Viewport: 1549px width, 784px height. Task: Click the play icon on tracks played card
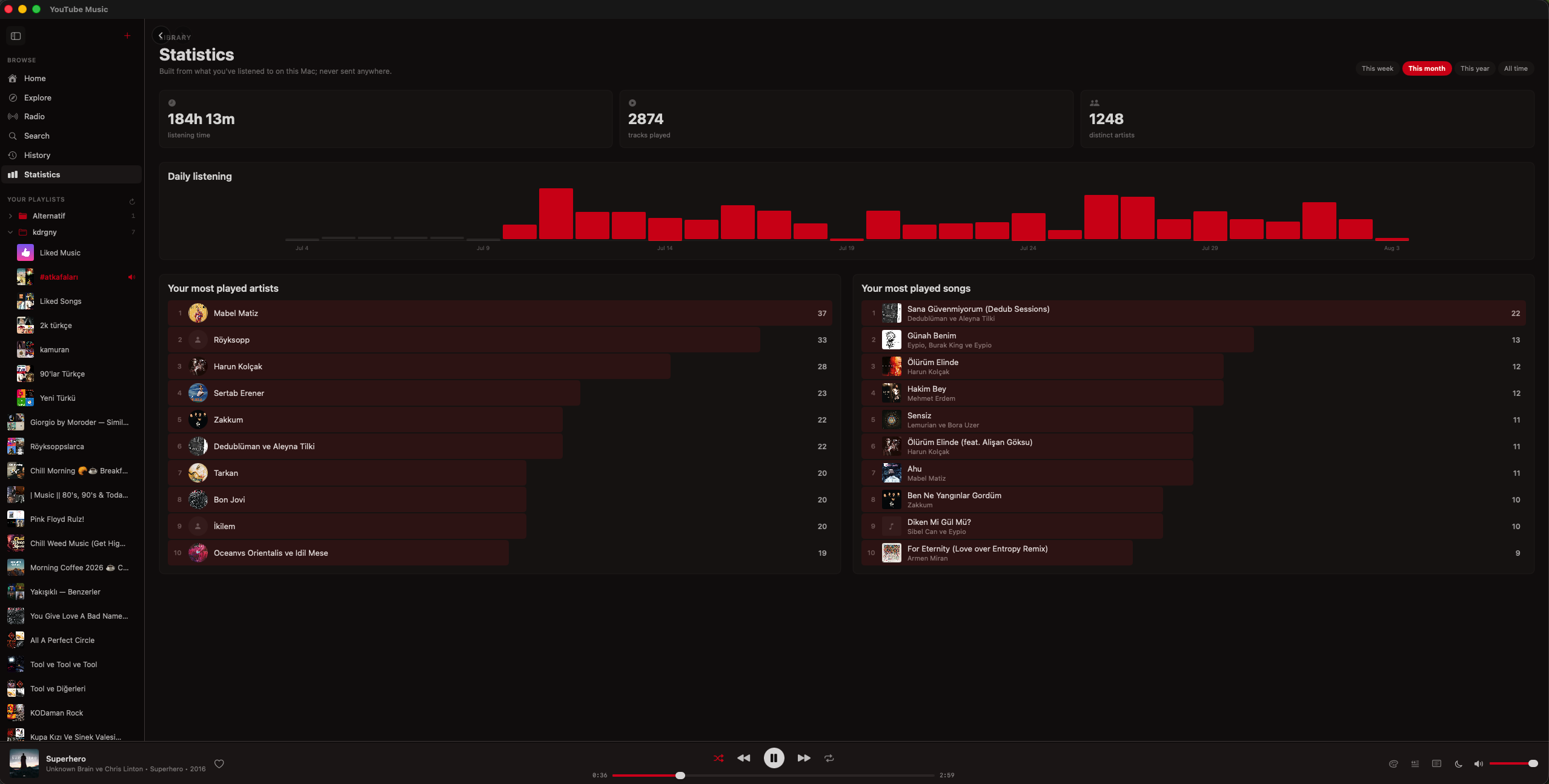[x=632, y=103]
